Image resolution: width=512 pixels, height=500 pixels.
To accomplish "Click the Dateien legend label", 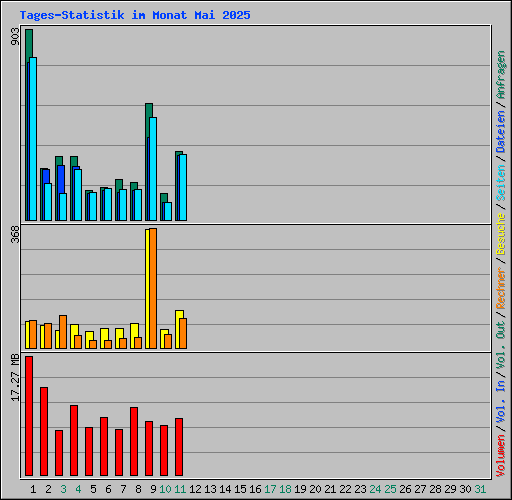I will tap(501, 132).
